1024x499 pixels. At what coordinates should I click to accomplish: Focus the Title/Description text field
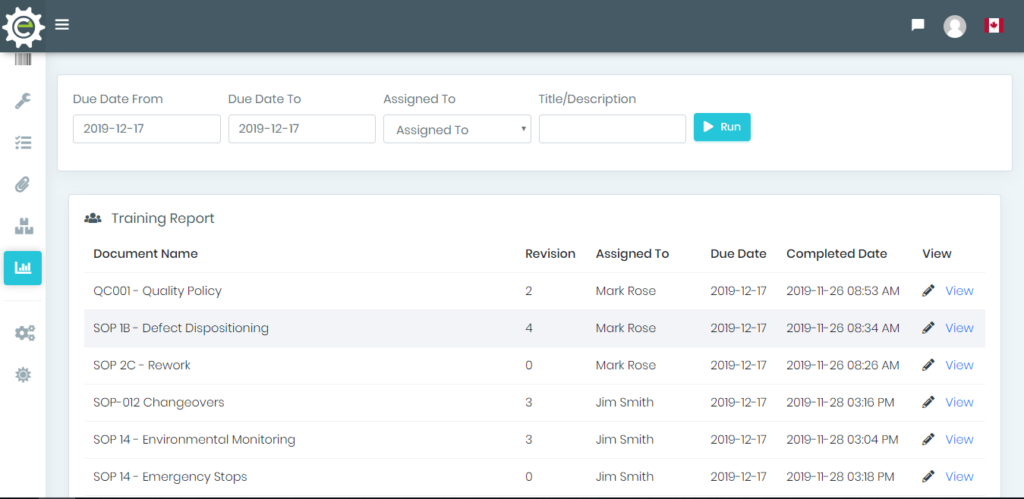tap(612, 129)
